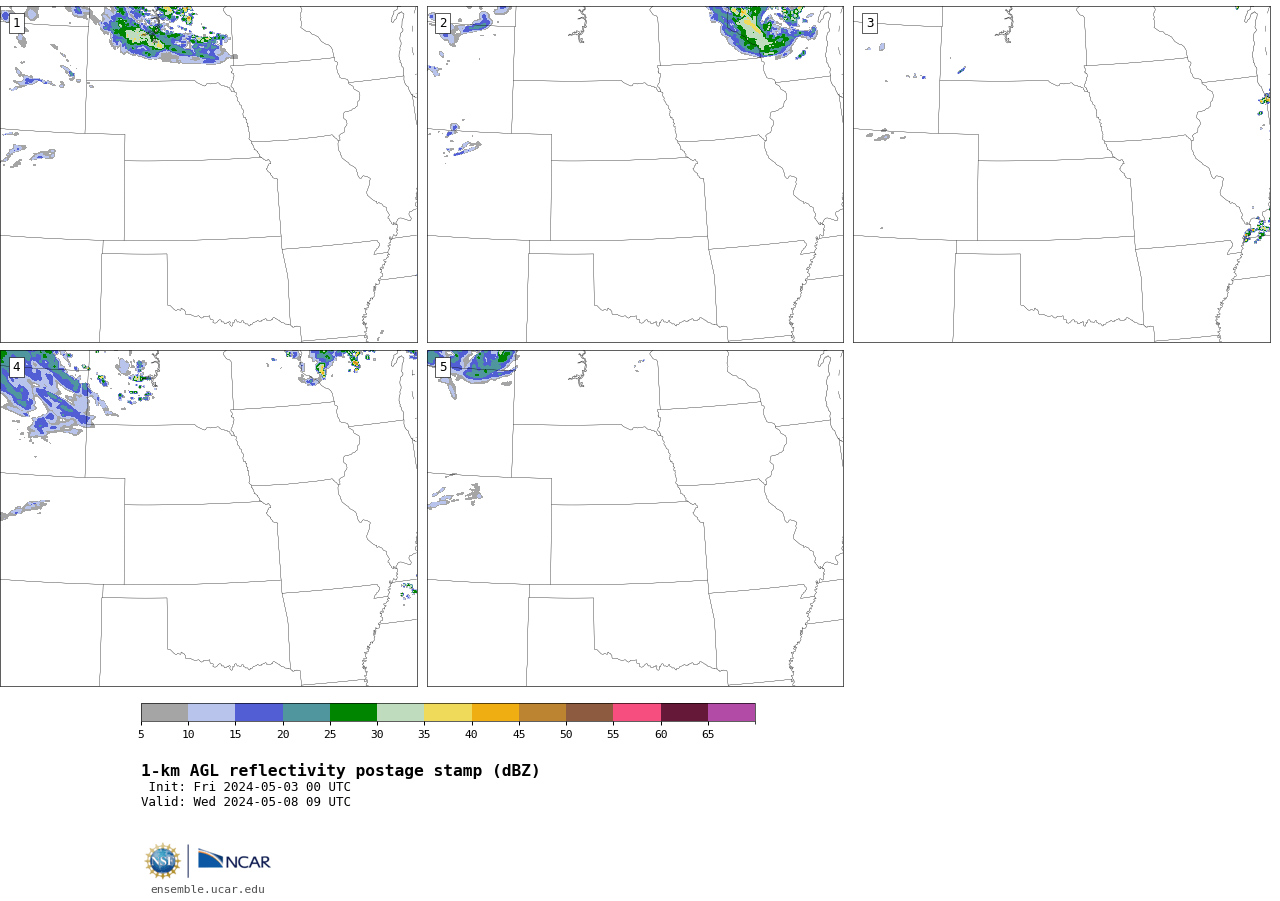Open ensemble member 2 reflectivity map
Image resolution: width=1280 pixels, height=901 pixels.
(x=635, y=174)
